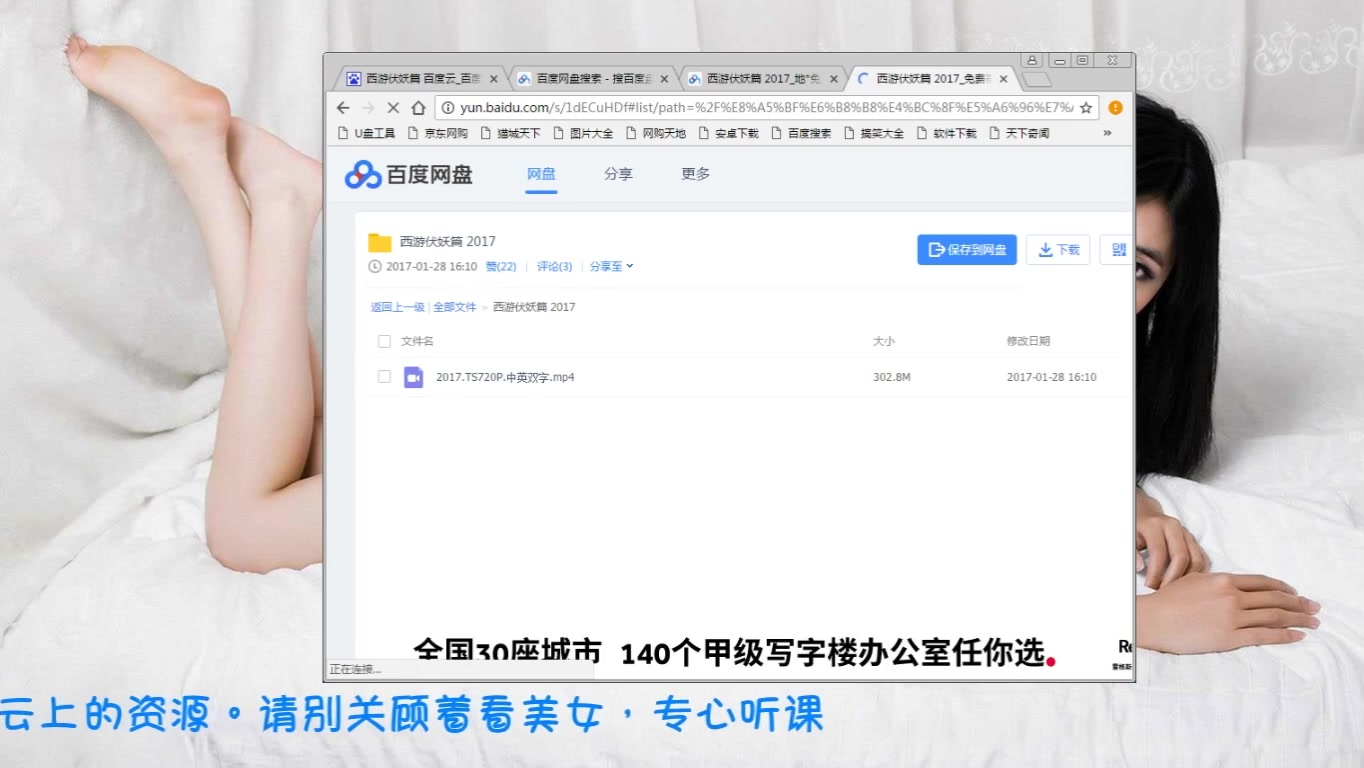The image size is (1364, 768).
Task: Click the file's 2017-01-28 16:10 modified date
Action: (x=1052, y=377)
